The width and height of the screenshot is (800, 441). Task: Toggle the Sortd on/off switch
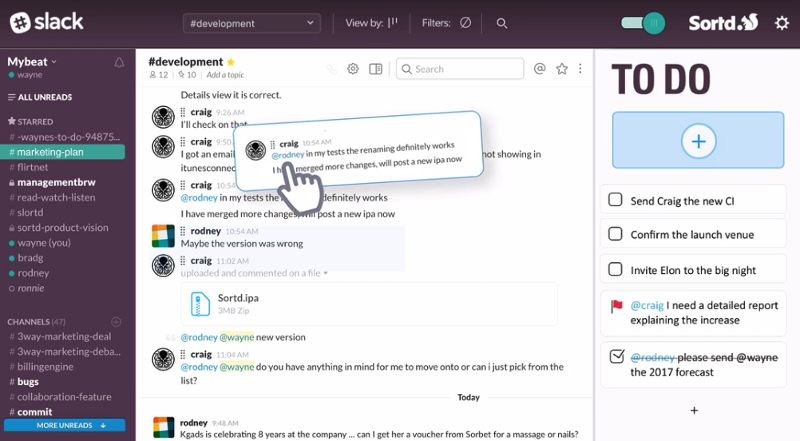pyautogui.click(x=643, y=22)
